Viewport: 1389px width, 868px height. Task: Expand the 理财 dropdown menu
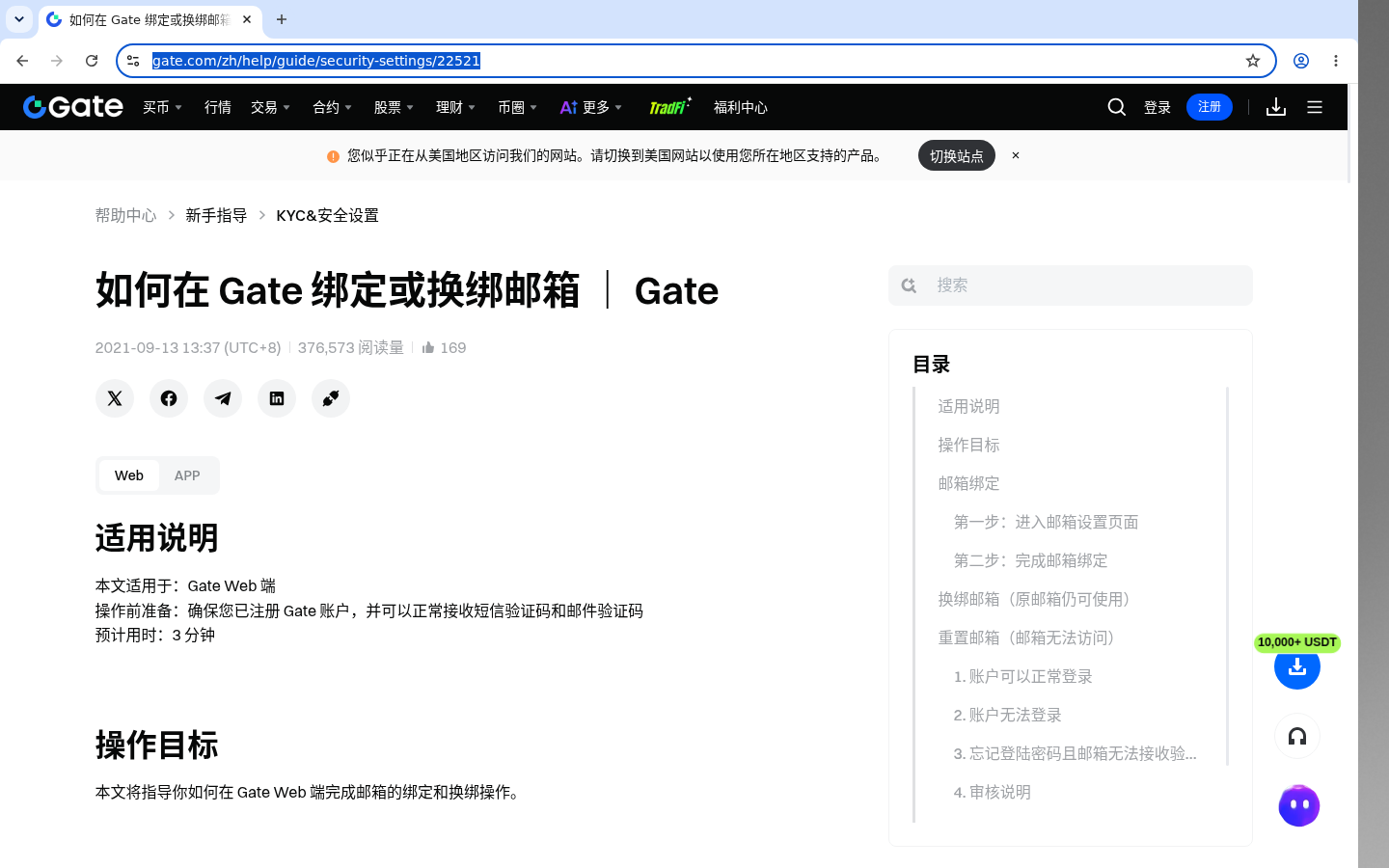456,107
